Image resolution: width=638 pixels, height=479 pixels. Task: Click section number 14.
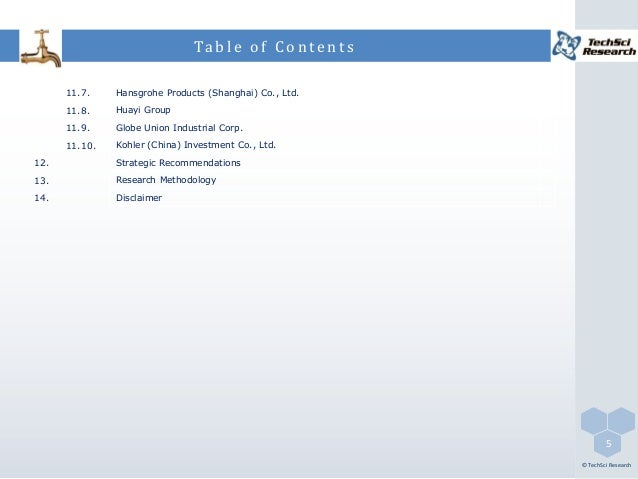click(x=42, y=198)
